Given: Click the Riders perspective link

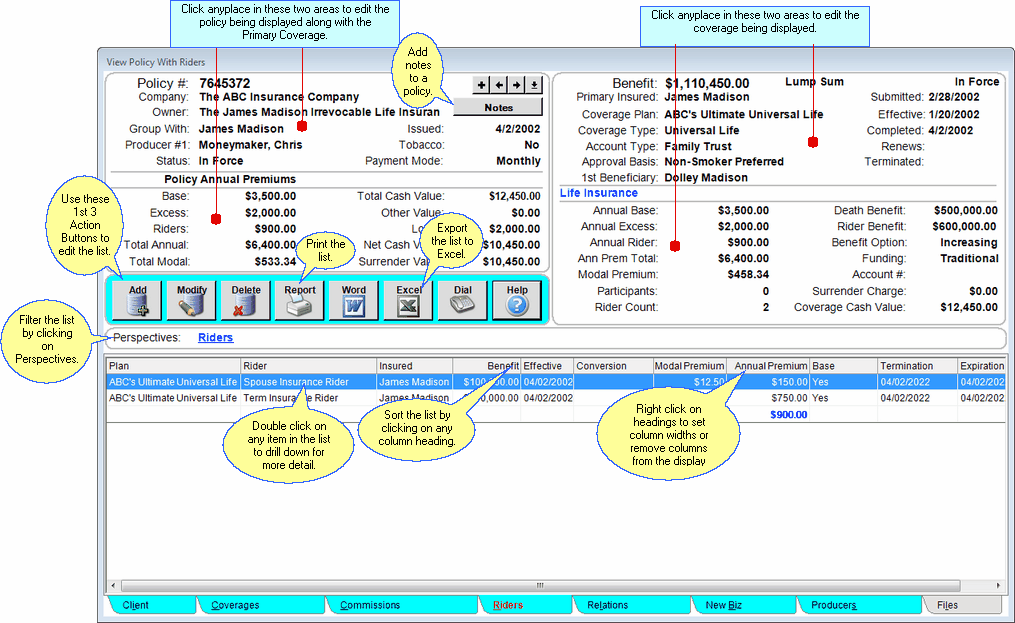Looking at the screenshot, I should pyautogui.click(x=215, y=338).
